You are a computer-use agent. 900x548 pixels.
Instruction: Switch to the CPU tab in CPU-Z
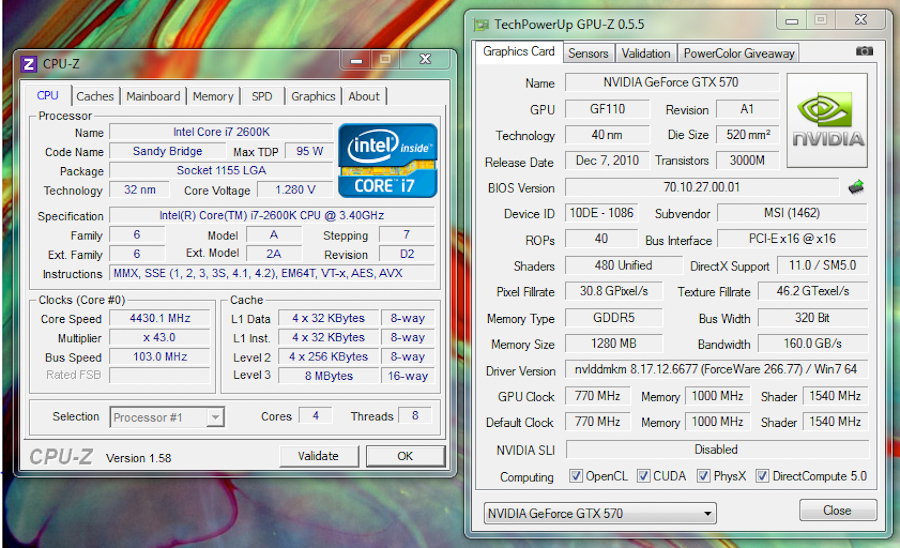48,96
